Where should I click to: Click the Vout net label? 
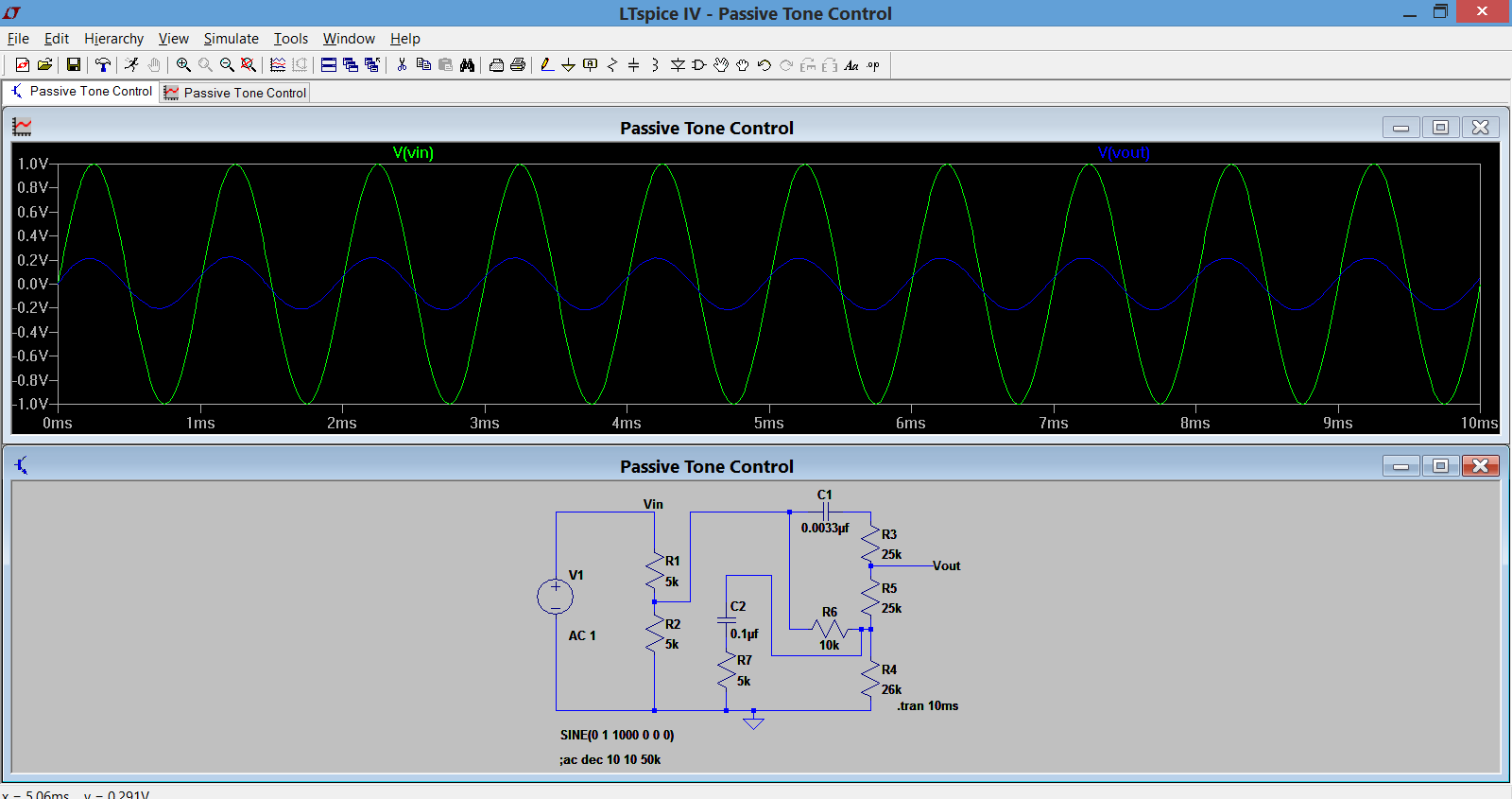(946, 565)
